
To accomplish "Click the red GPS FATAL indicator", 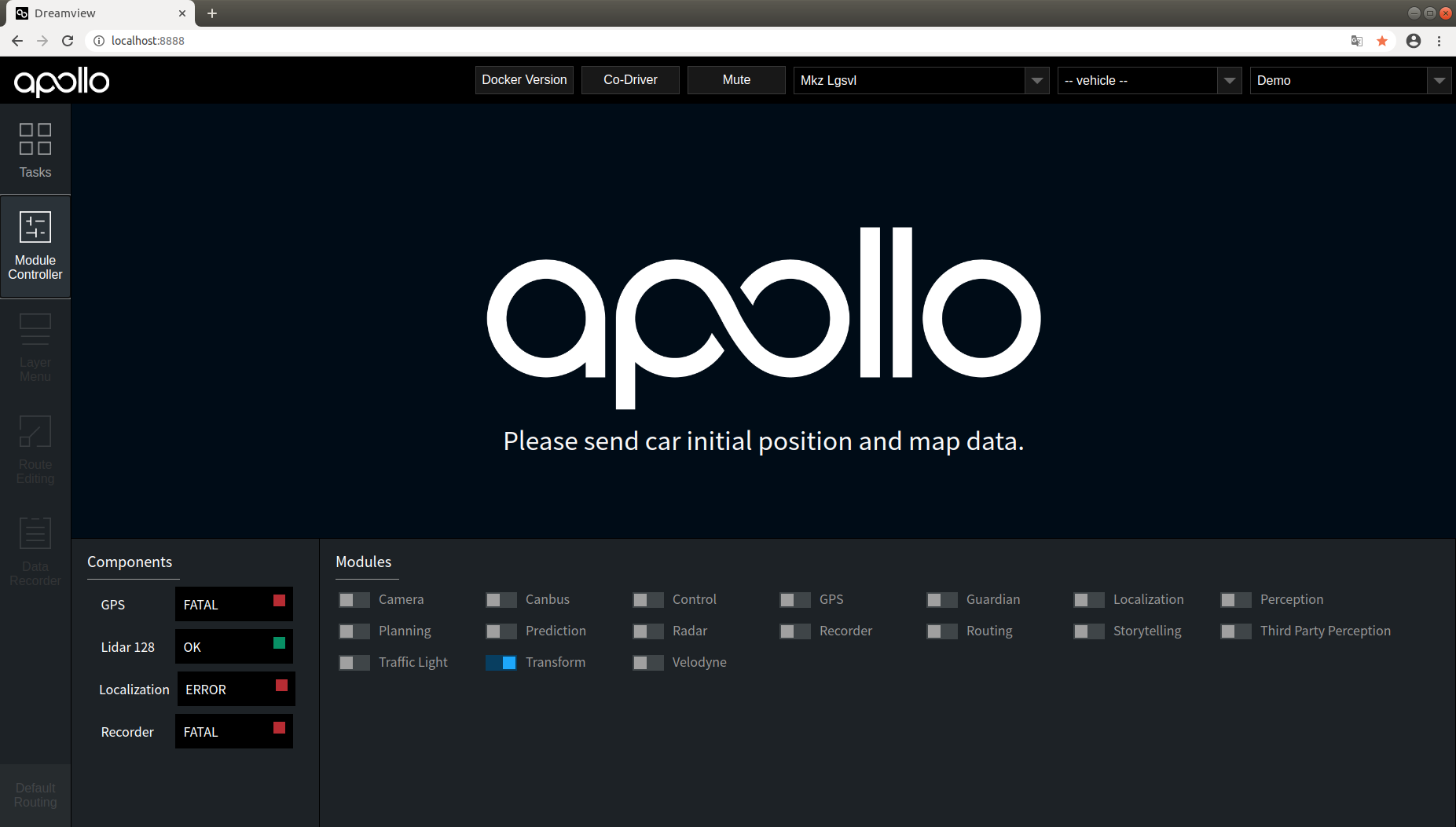I will tap(279, 601).
